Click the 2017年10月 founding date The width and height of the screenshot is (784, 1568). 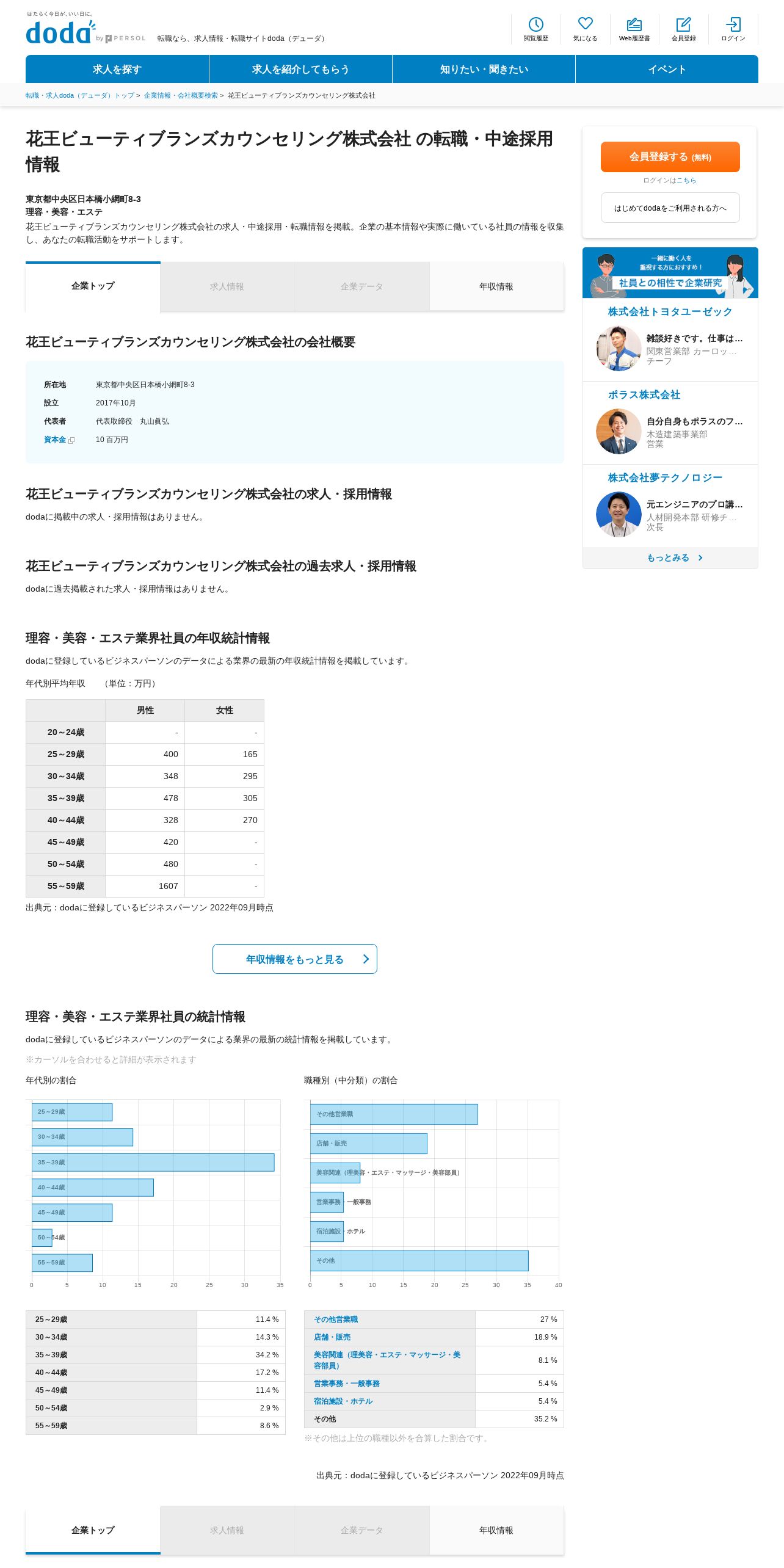pyautogui.click(x=115, y=403)
